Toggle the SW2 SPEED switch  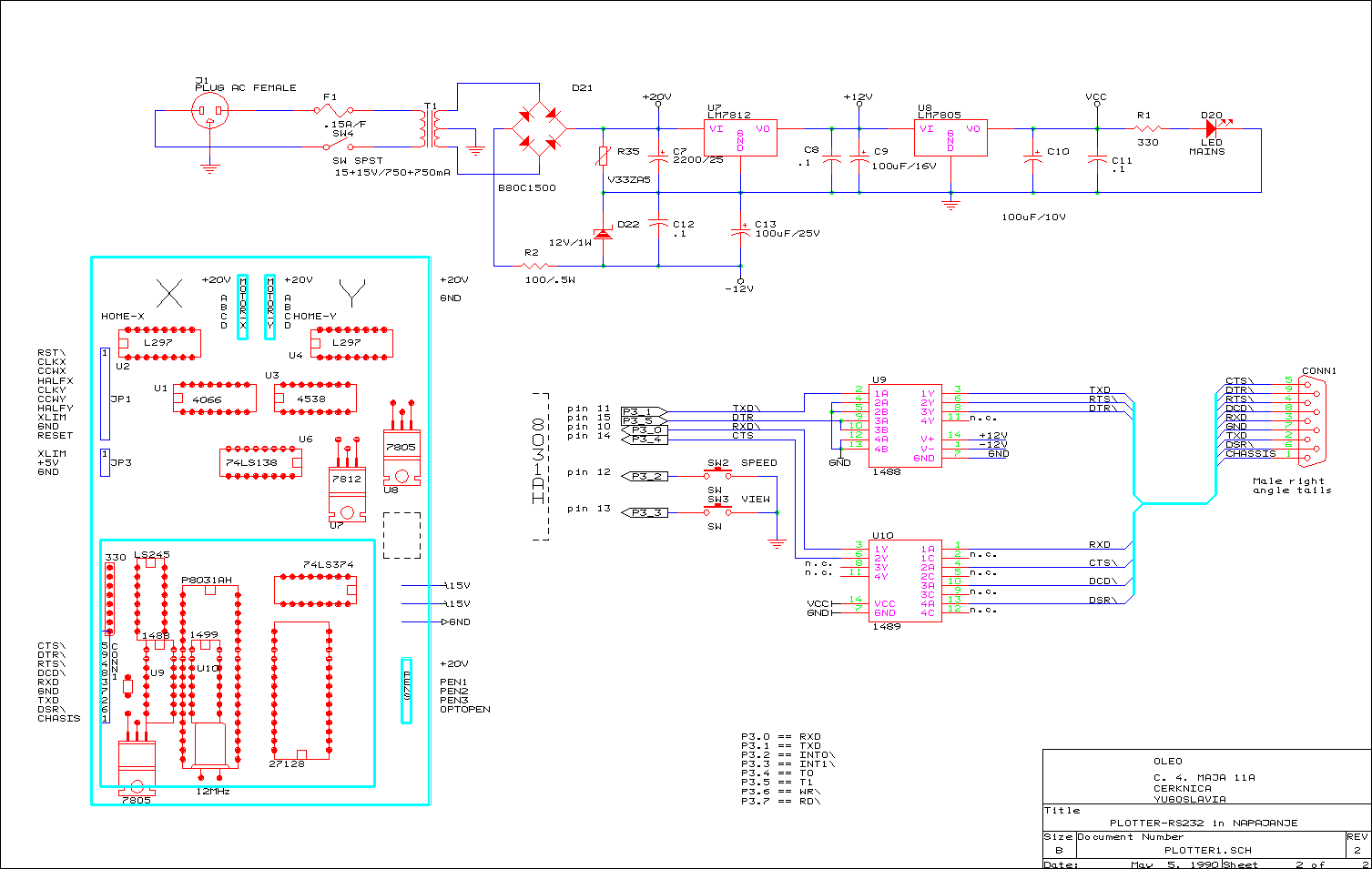point(718,474)
